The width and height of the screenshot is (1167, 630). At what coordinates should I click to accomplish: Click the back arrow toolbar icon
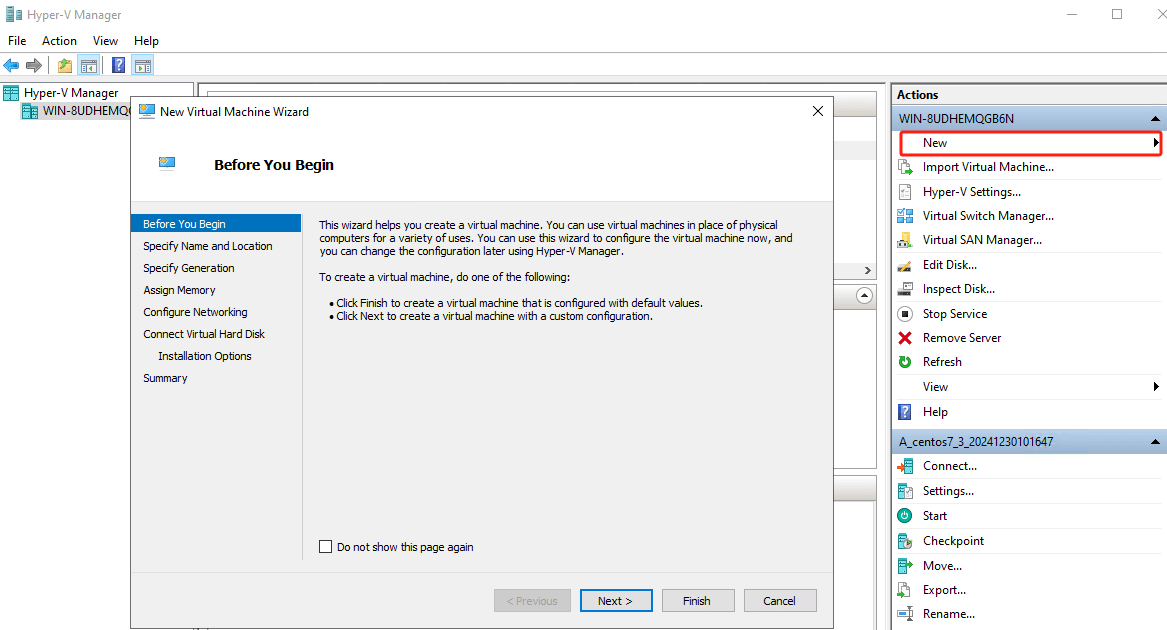coord(11,66)
